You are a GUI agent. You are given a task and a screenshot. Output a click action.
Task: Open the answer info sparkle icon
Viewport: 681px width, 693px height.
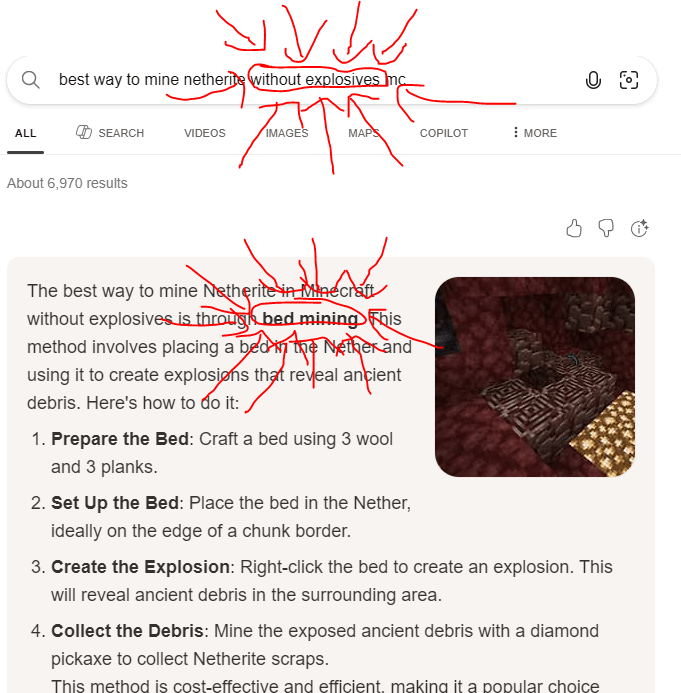[639, 228]
